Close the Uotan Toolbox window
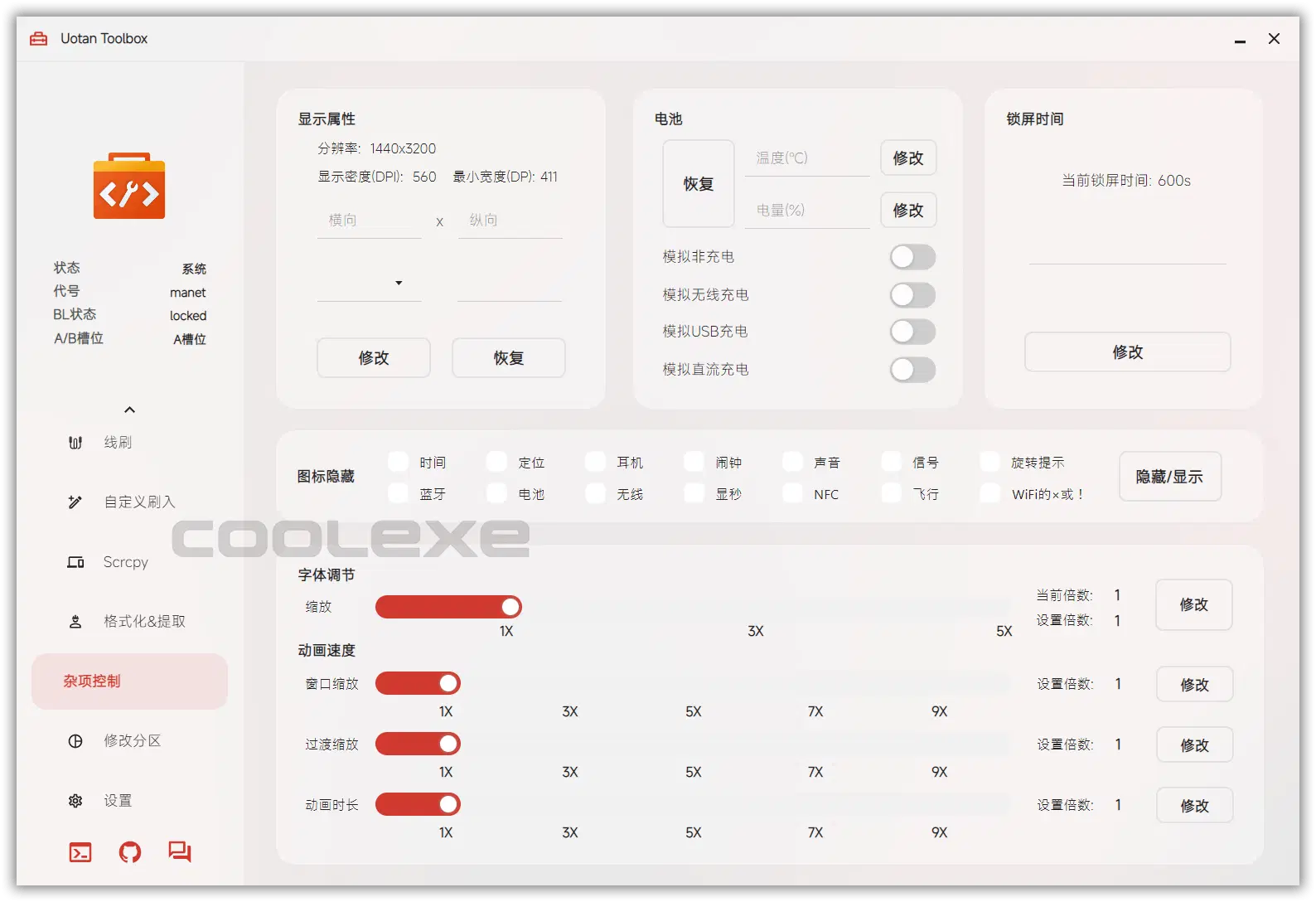The width and height of the screenshot is (1316, 902). 1275,39
